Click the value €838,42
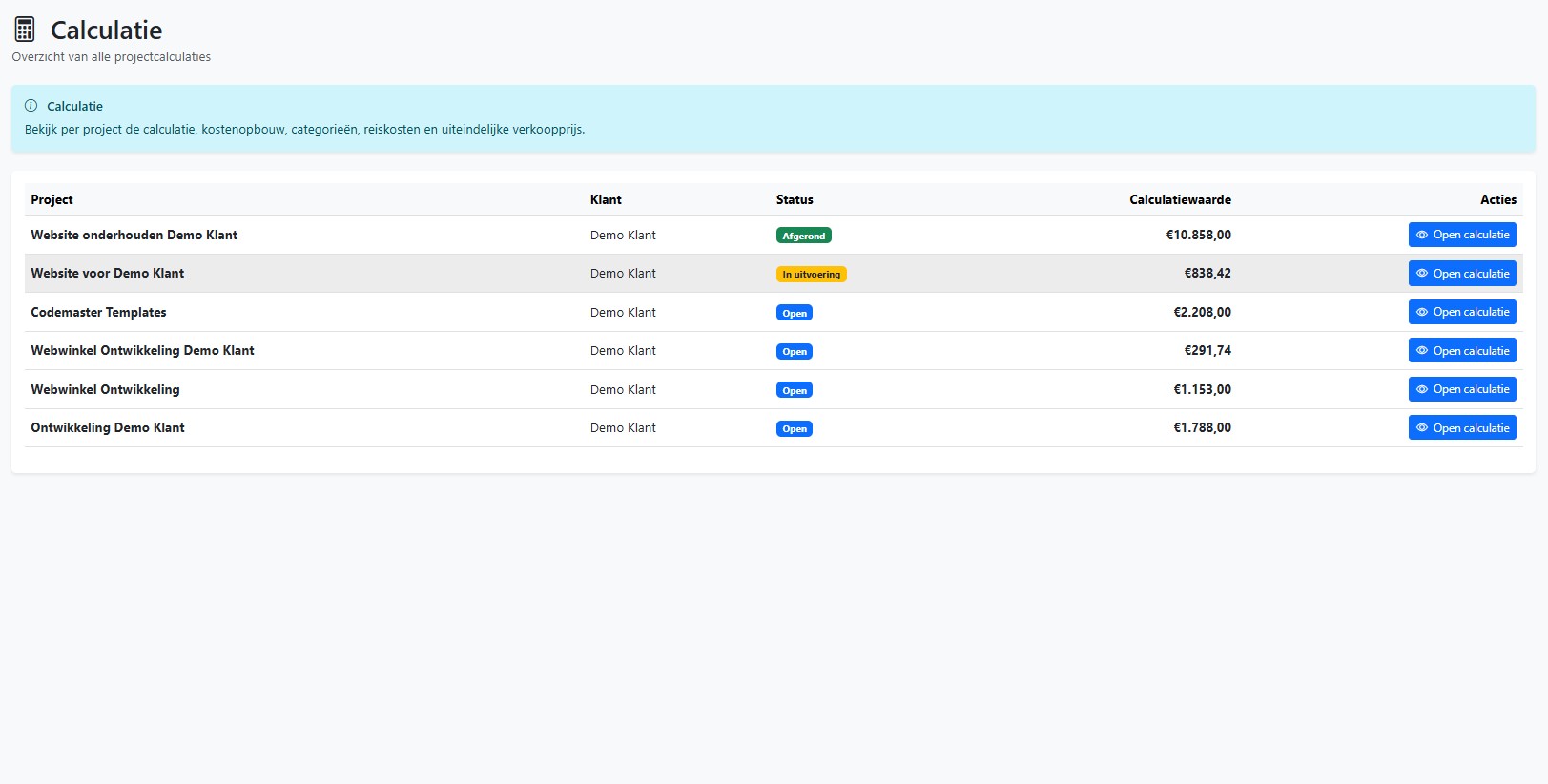 [1207, 273]
